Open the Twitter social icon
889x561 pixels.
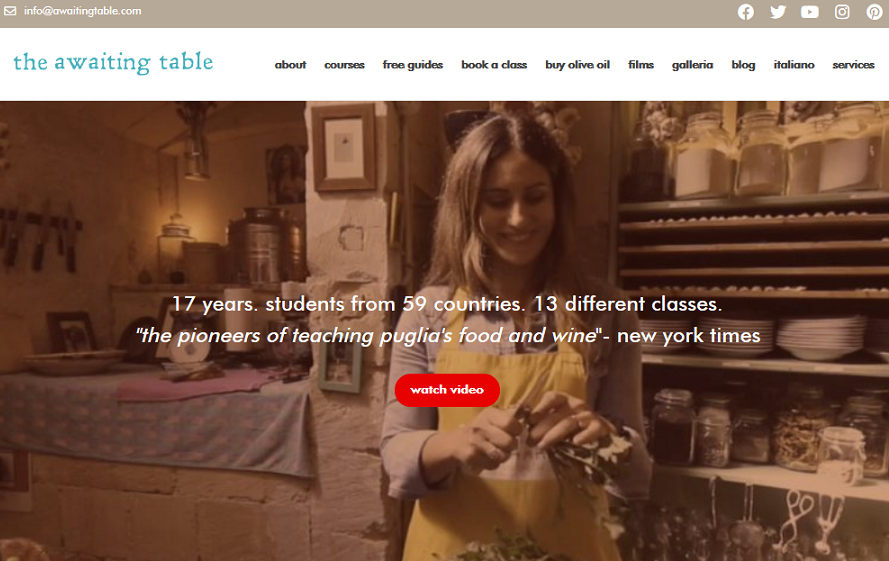pos(778,11)
